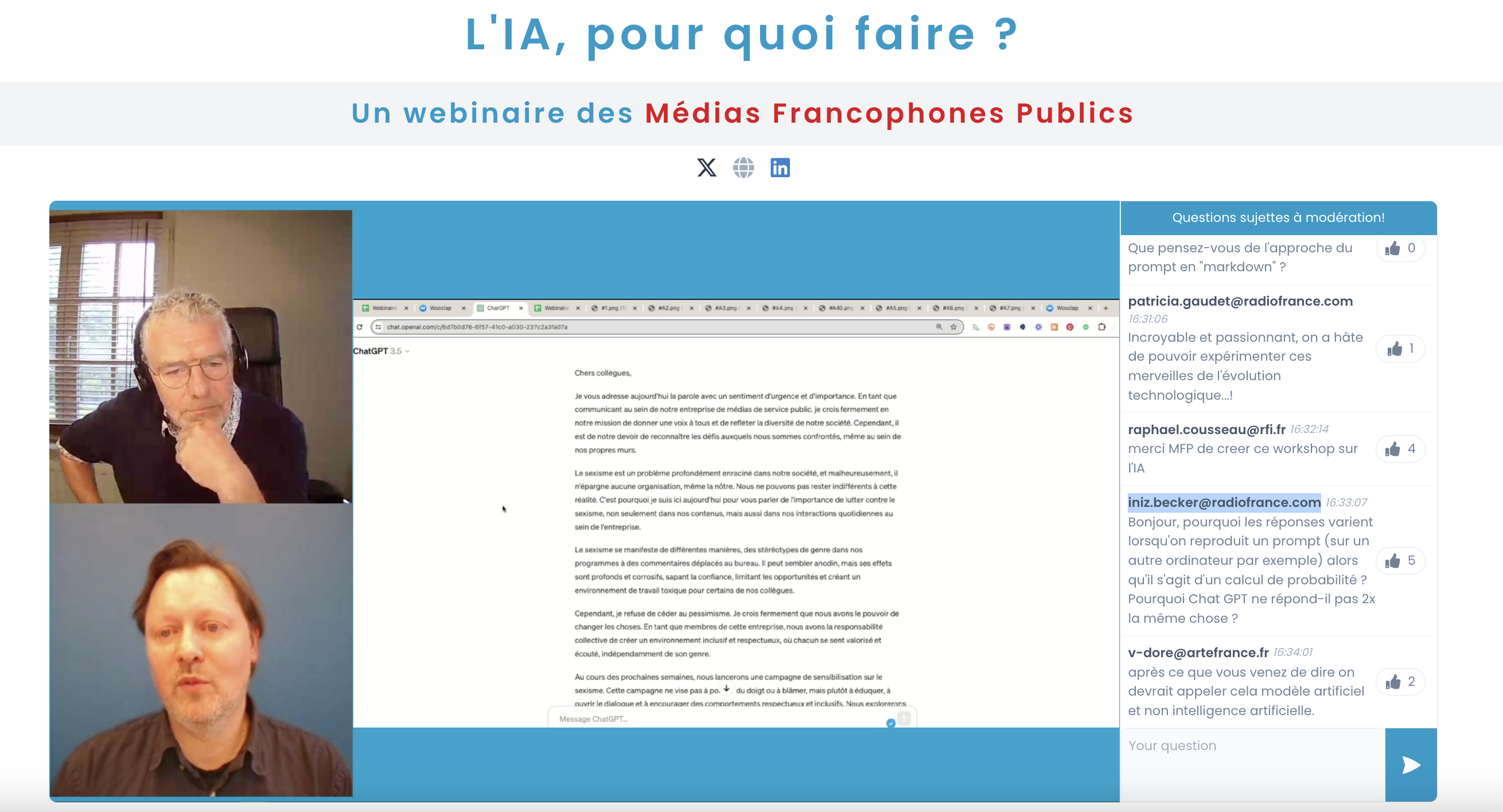
Task: Click the extensions puzzle icon in shared browser
Action: pos(1101,327)
